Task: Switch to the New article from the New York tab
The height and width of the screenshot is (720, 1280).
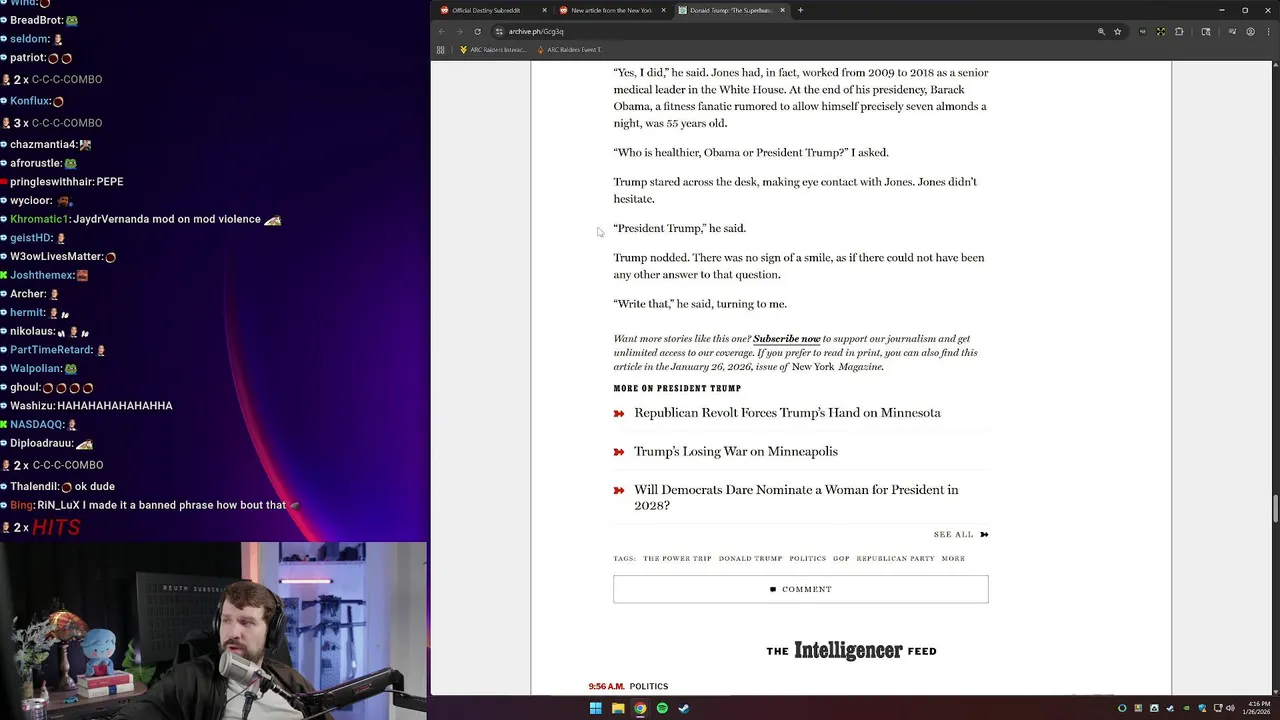Action: pyautogui.click(x=611, y=10)
